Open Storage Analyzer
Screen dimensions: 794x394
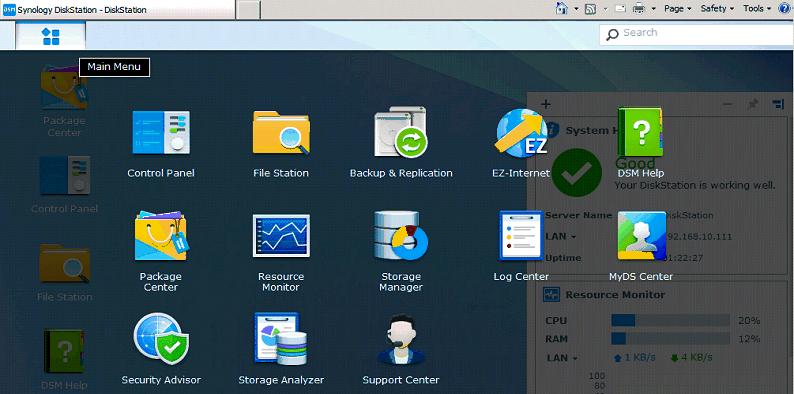tap(281, 349)
